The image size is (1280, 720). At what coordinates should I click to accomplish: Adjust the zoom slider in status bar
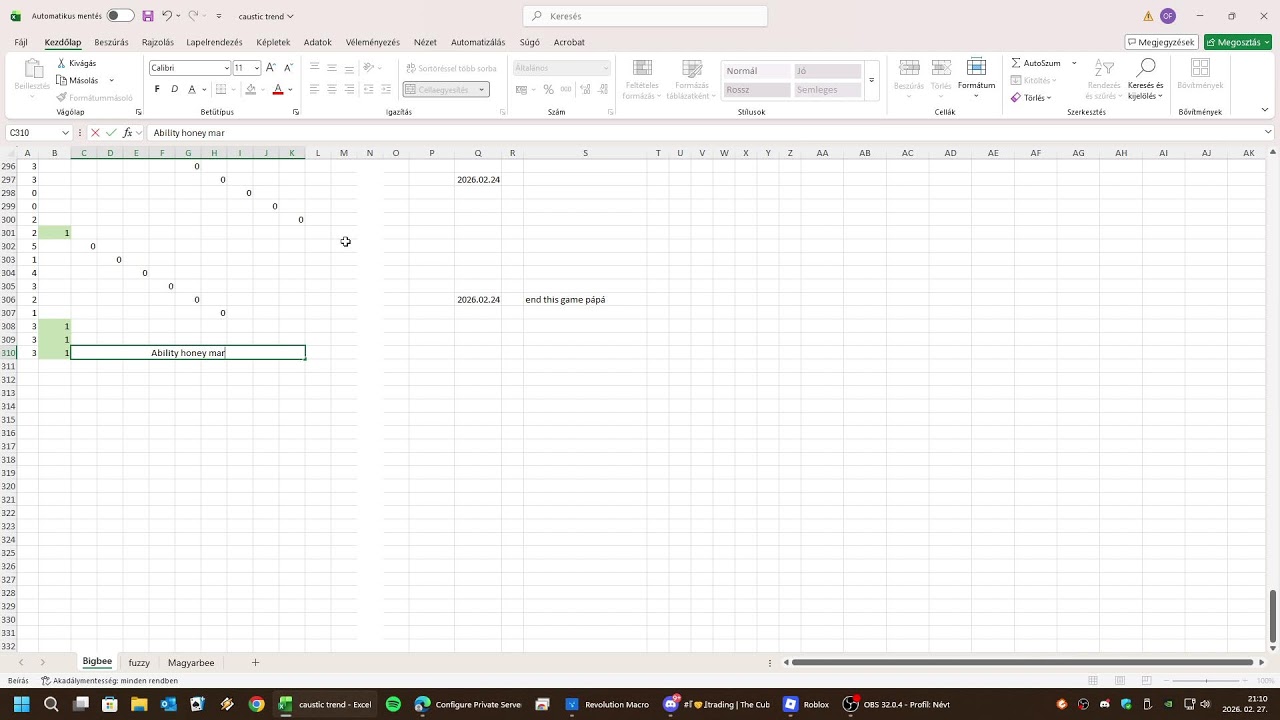pyautogui.click(x=1207, y=680)
